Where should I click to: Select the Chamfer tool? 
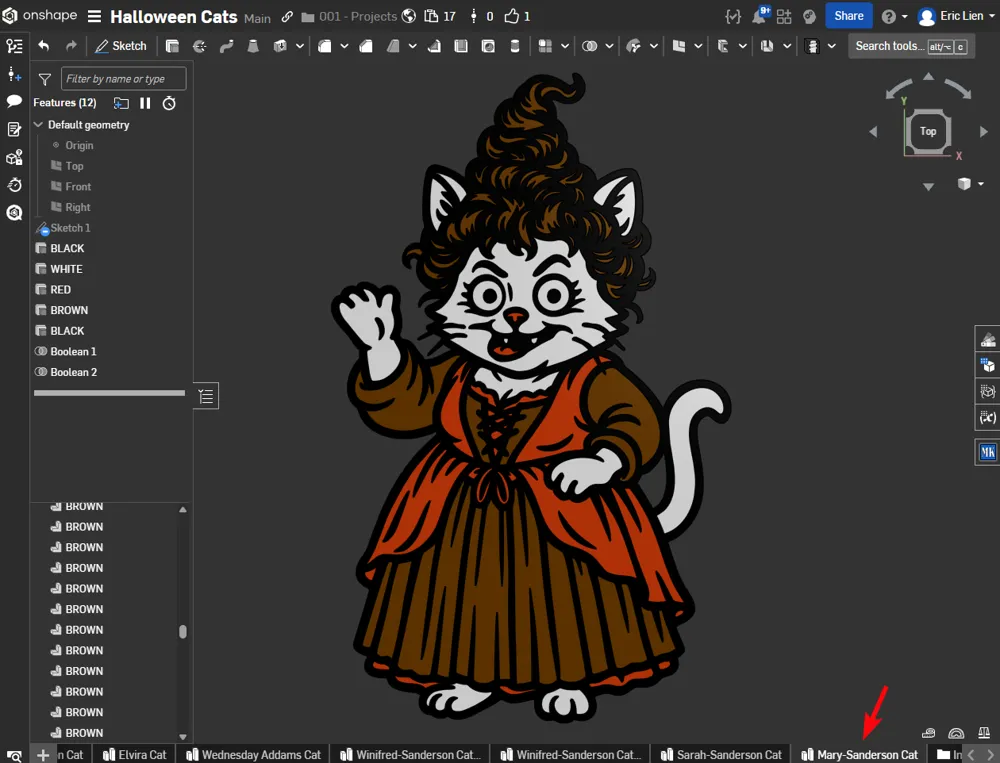[x=366, y=46]
